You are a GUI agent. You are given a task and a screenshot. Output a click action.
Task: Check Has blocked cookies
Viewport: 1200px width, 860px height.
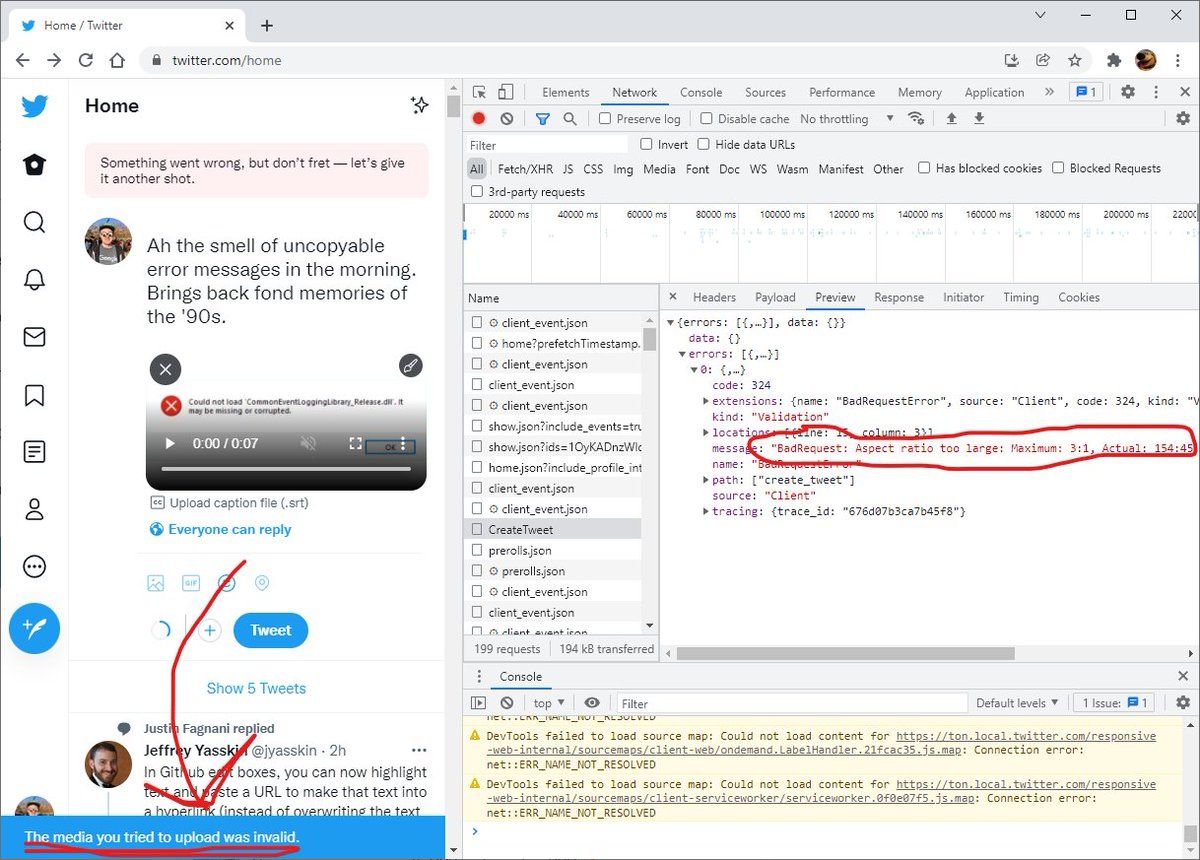click(x=924, y=168)
